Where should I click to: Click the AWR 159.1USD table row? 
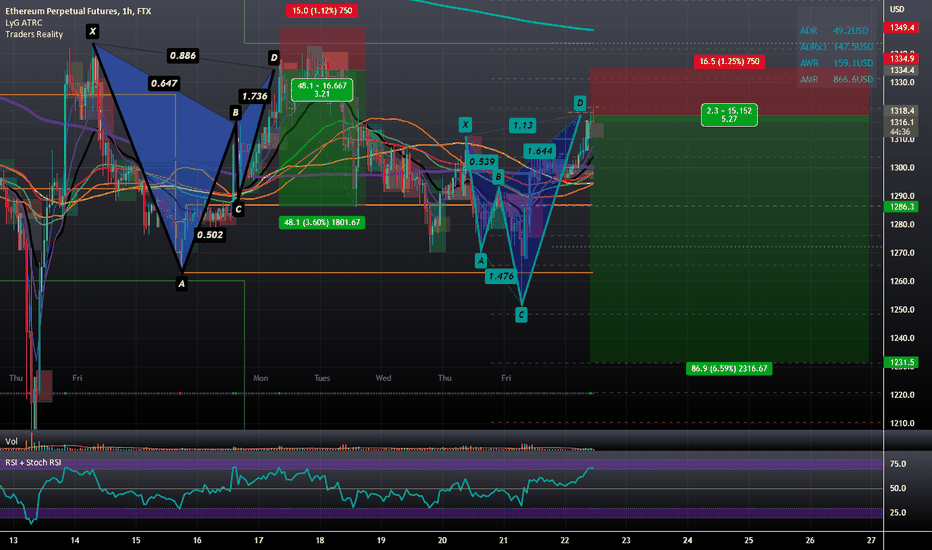(x=836, y=62)
